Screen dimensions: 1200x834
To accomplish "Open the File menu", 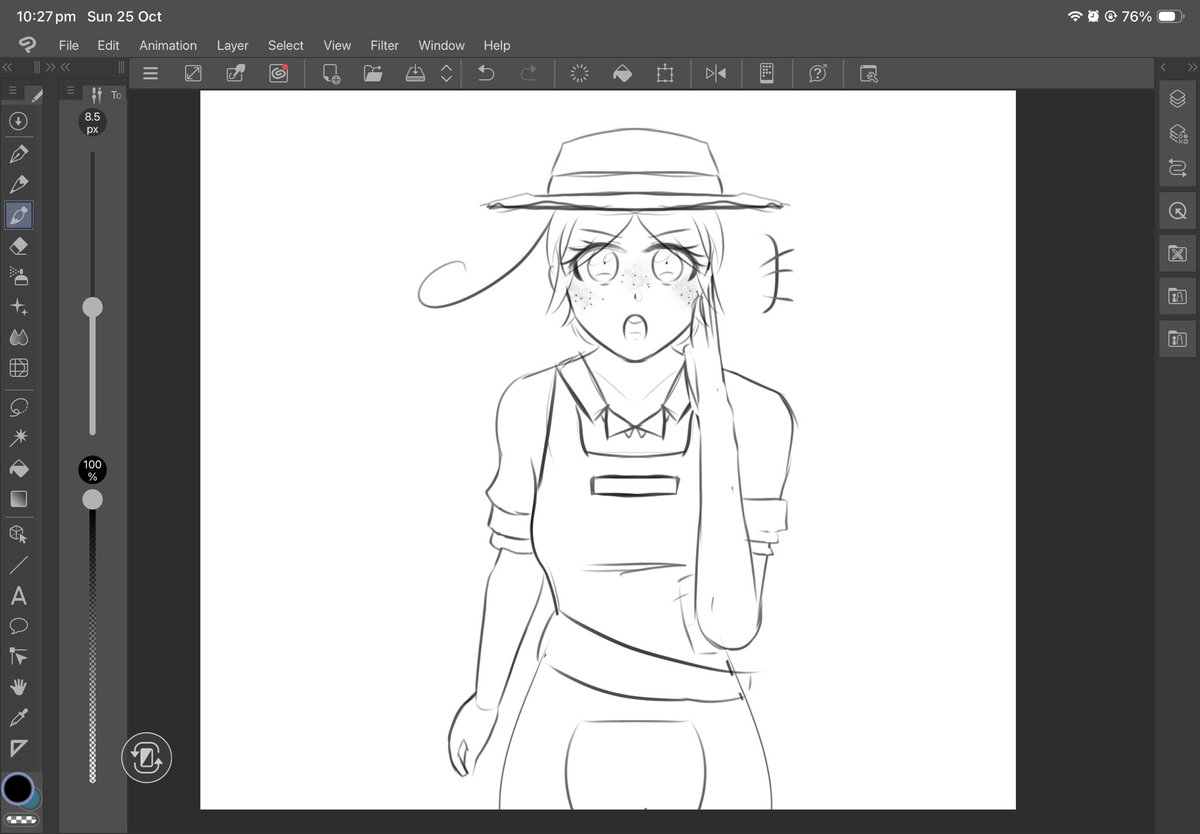I will (68, 45).
